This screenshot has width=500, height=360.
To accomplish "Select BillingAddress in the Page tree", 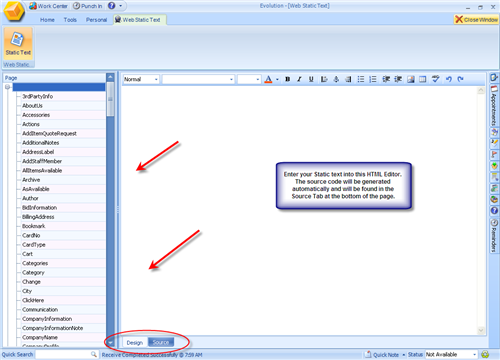I will pyautogui.click(x=38, y=217).
